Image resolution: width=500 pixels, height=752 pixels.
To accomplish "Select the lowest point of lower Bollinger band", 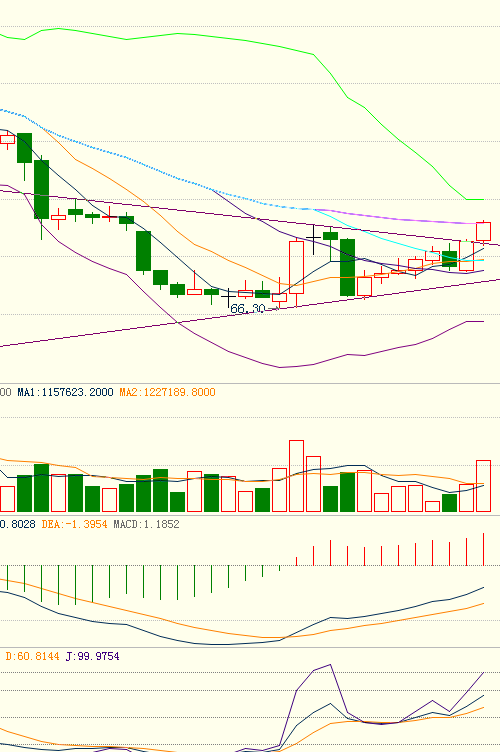I will (x=280, y=367).
